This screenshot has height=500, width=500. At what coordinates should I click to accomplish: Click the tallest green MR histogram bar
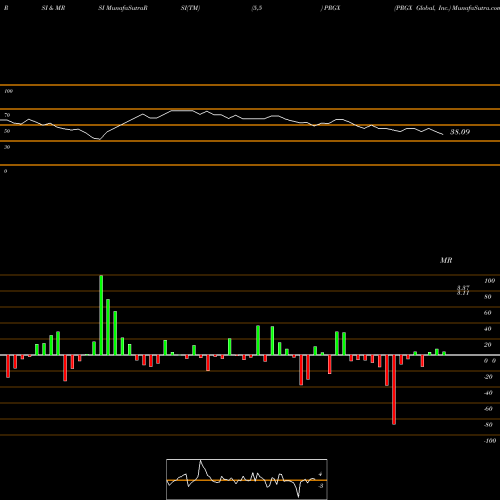(x=101, y=315)
